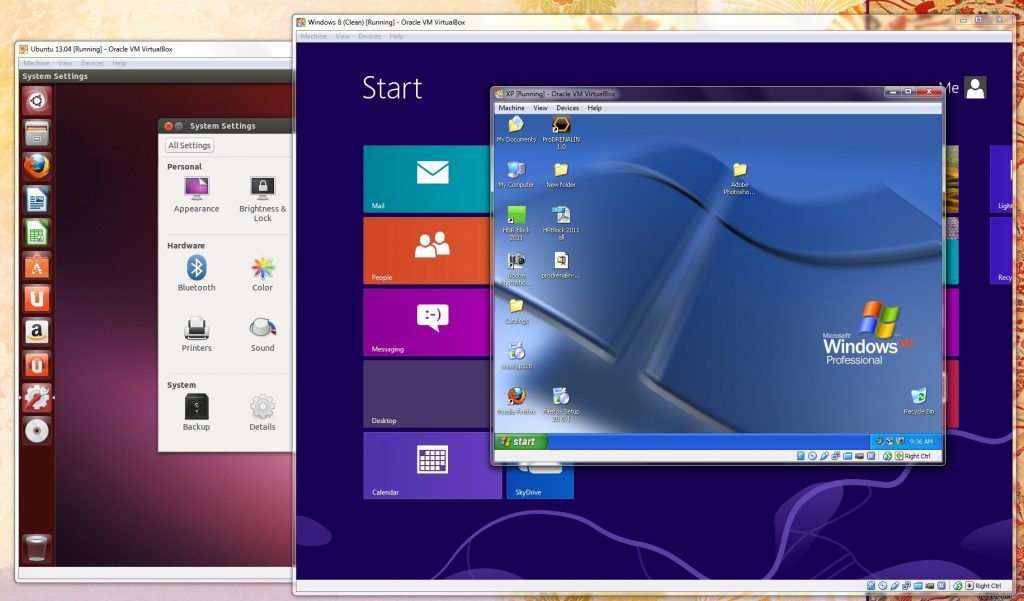The image size is (1024, 601).
Task: Open the Backup settings panel
Action: (x=196, y=412)
